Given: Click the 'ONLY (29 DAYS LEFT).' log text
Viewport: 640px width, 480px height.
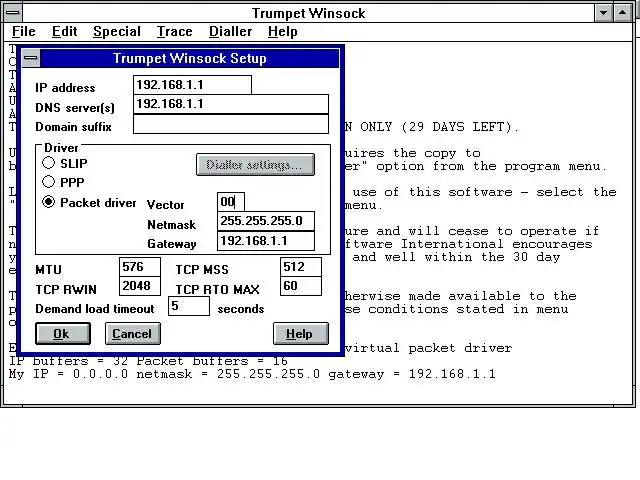Looking at the screenshot, I should click(x=439, y=127).
